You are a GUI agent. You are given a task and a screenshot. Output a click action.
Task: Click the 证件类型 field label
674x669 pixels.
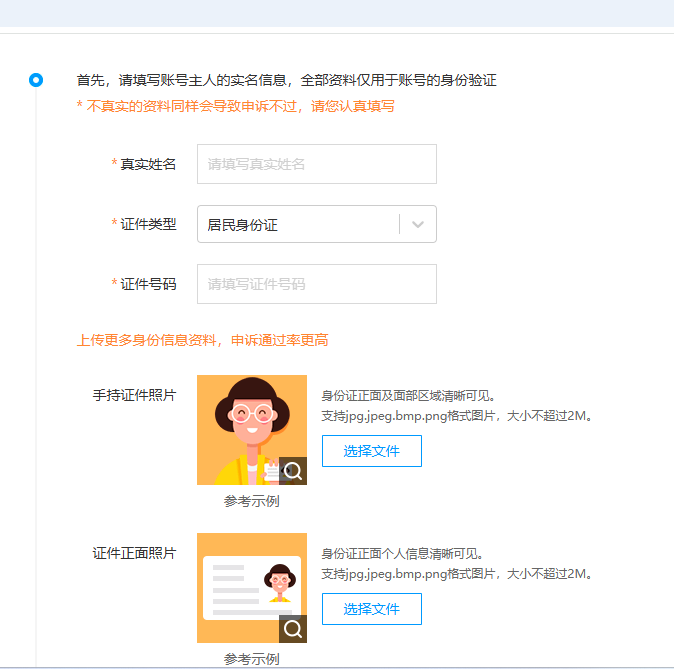point(148,224)
